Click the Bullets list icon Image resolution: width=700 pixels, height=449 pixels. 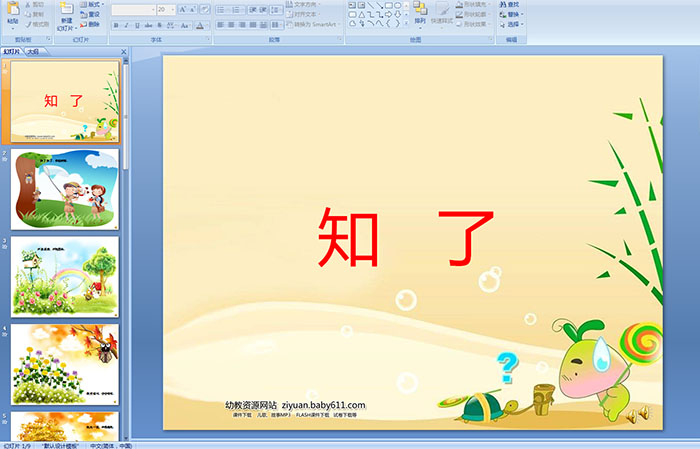(222, 9)
